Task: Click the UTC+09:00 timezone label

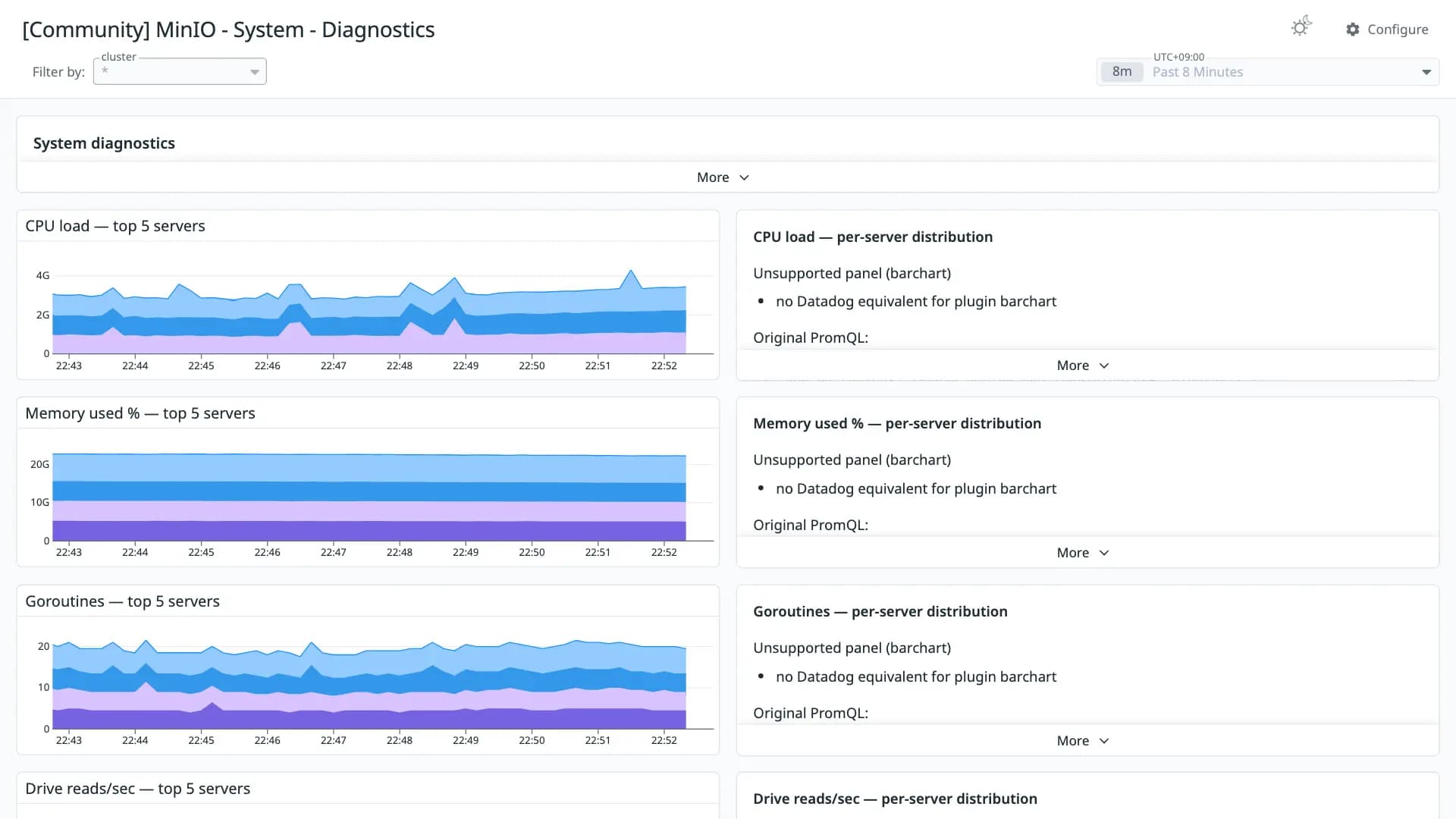Action: click(x=1178, y=57)
